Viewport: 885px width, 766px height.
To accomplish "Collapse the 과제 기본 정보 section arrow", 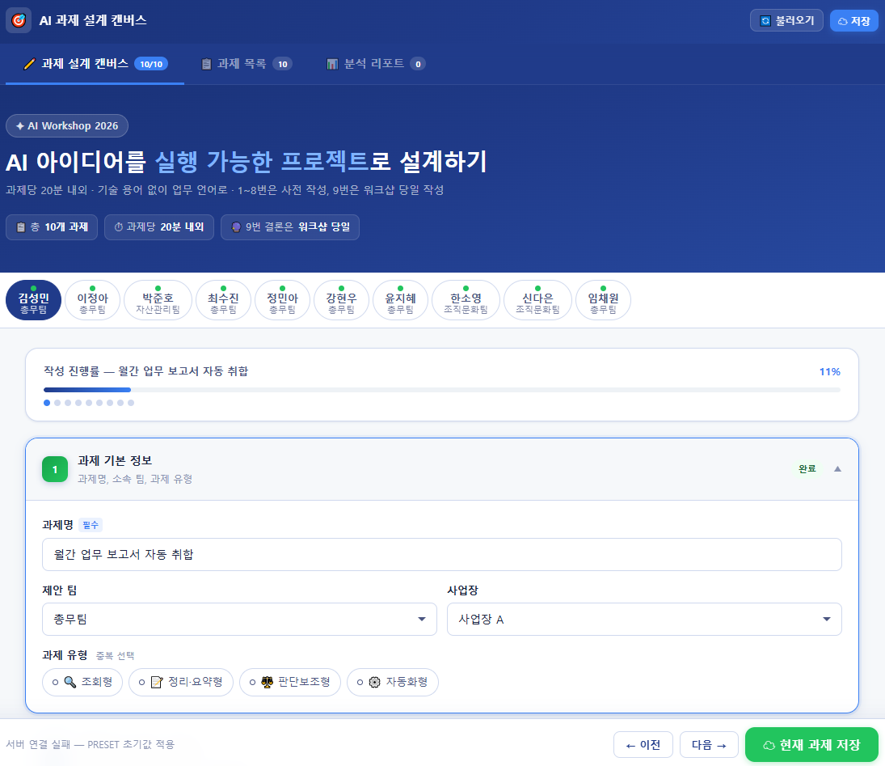I will 838,467.
